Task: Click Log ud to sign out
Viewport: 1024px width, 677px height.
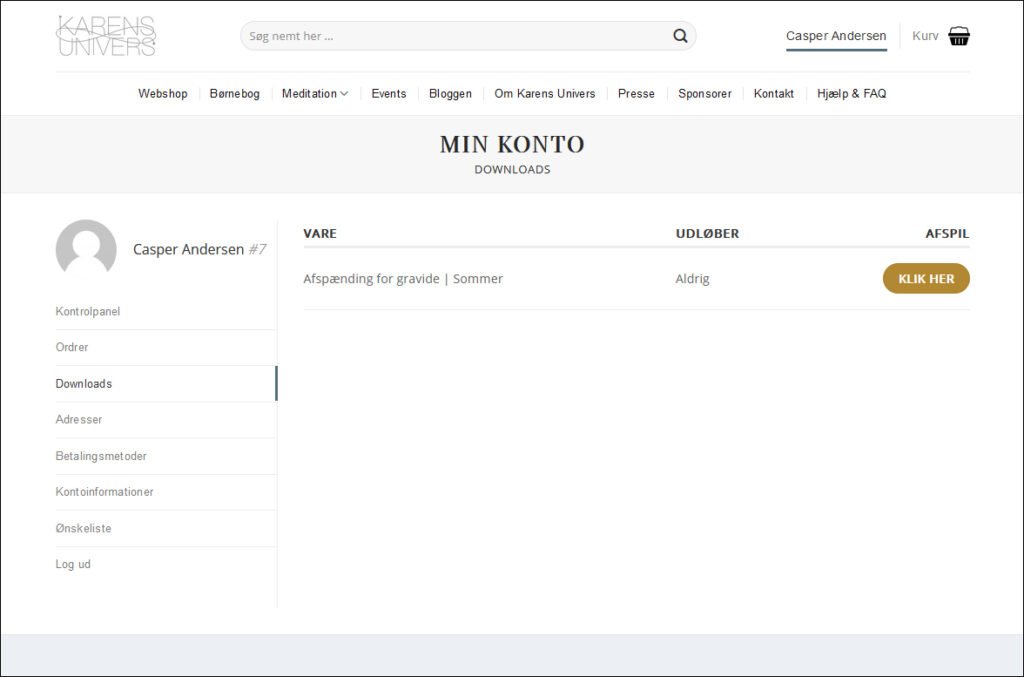Action: (x=73, y=564)
